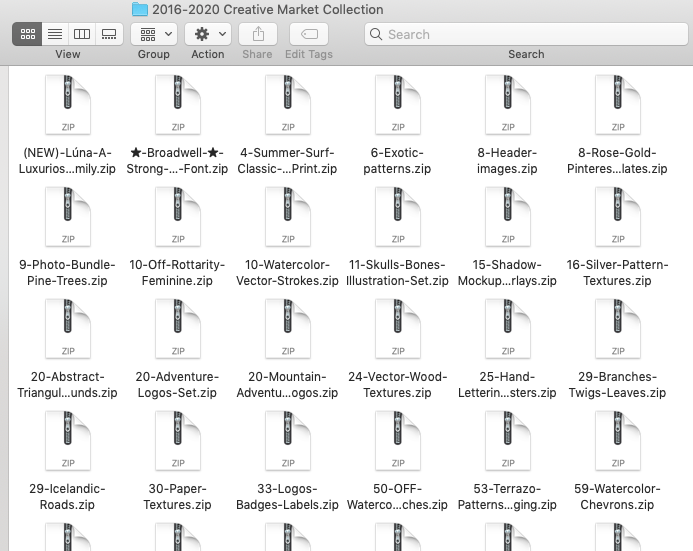
Task: Click the folder icon beside the window title
Action: point(140,9)
